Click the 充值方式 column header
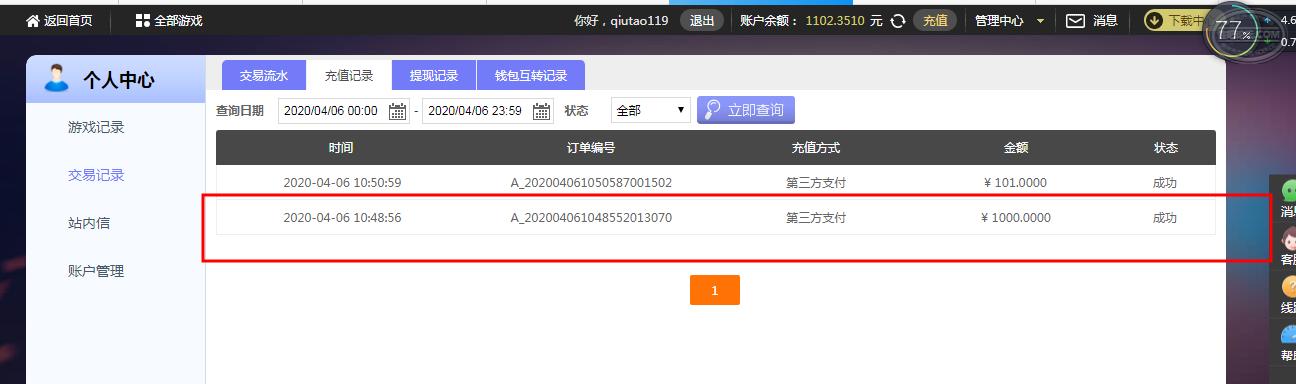The height and width of the screenshot is (384, 1296). [816, 148]
